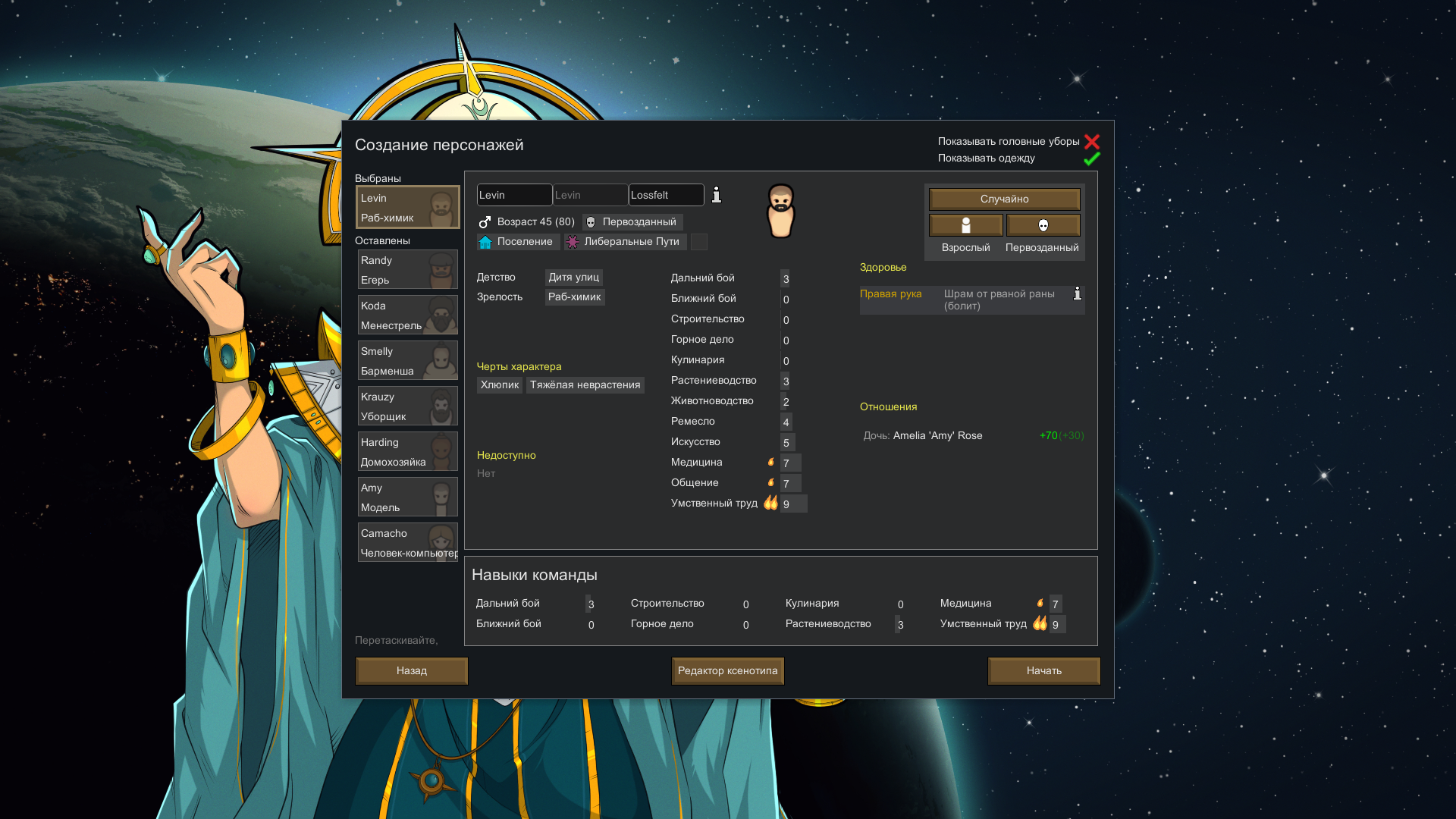
Task: Click team skills Медицина flame icon
Action: (1040, 603)
